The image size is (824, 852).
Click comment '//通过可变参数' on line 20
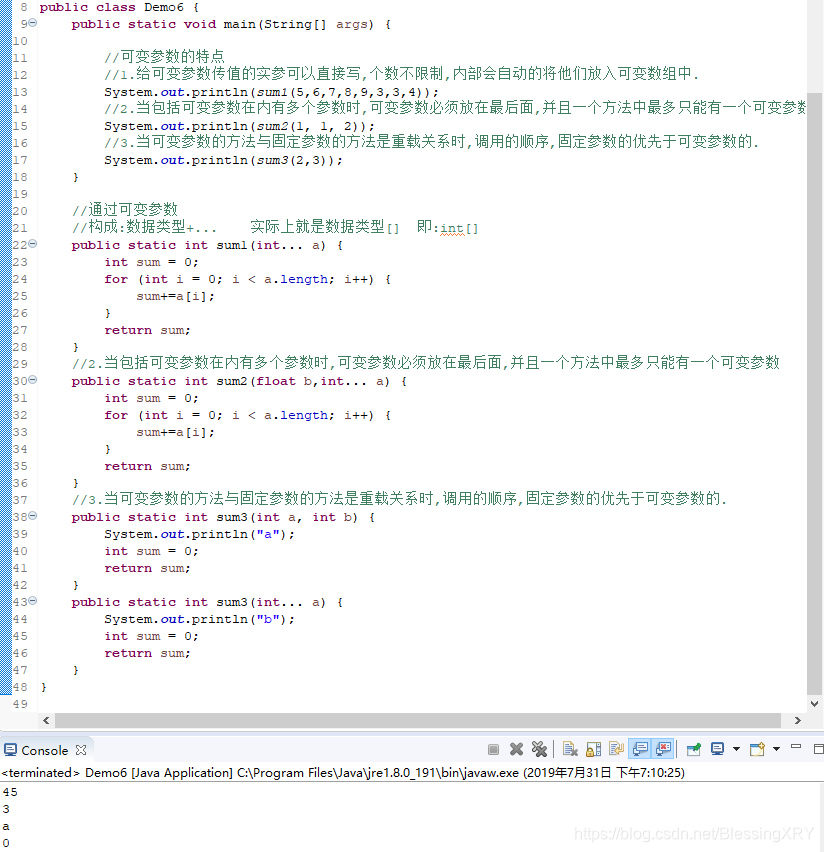click(x=125, y=209)
